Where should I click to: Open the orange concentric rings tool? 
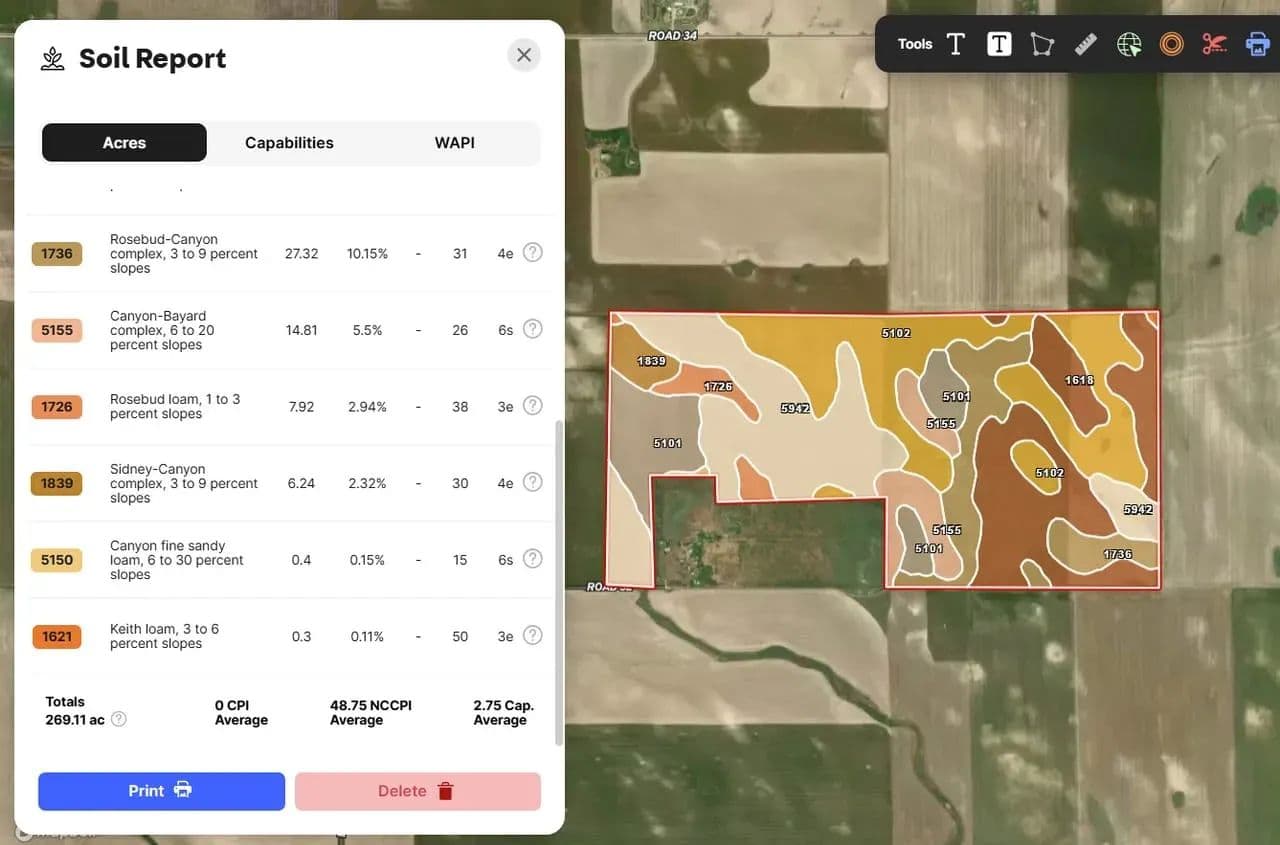click(x=1172, y=44)
